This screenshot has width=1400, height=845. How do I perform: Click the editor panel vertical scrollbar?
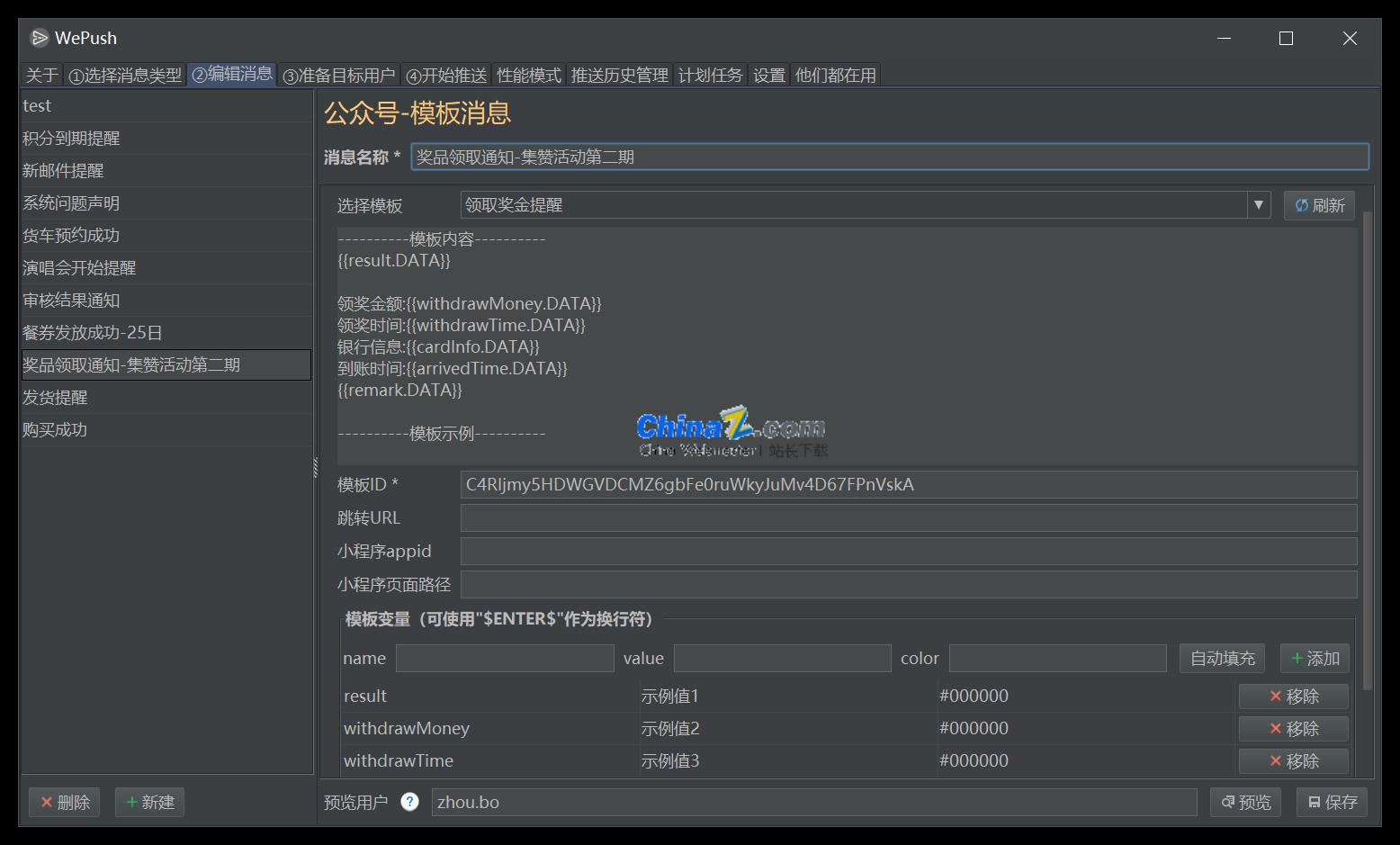click(1368, 450)
